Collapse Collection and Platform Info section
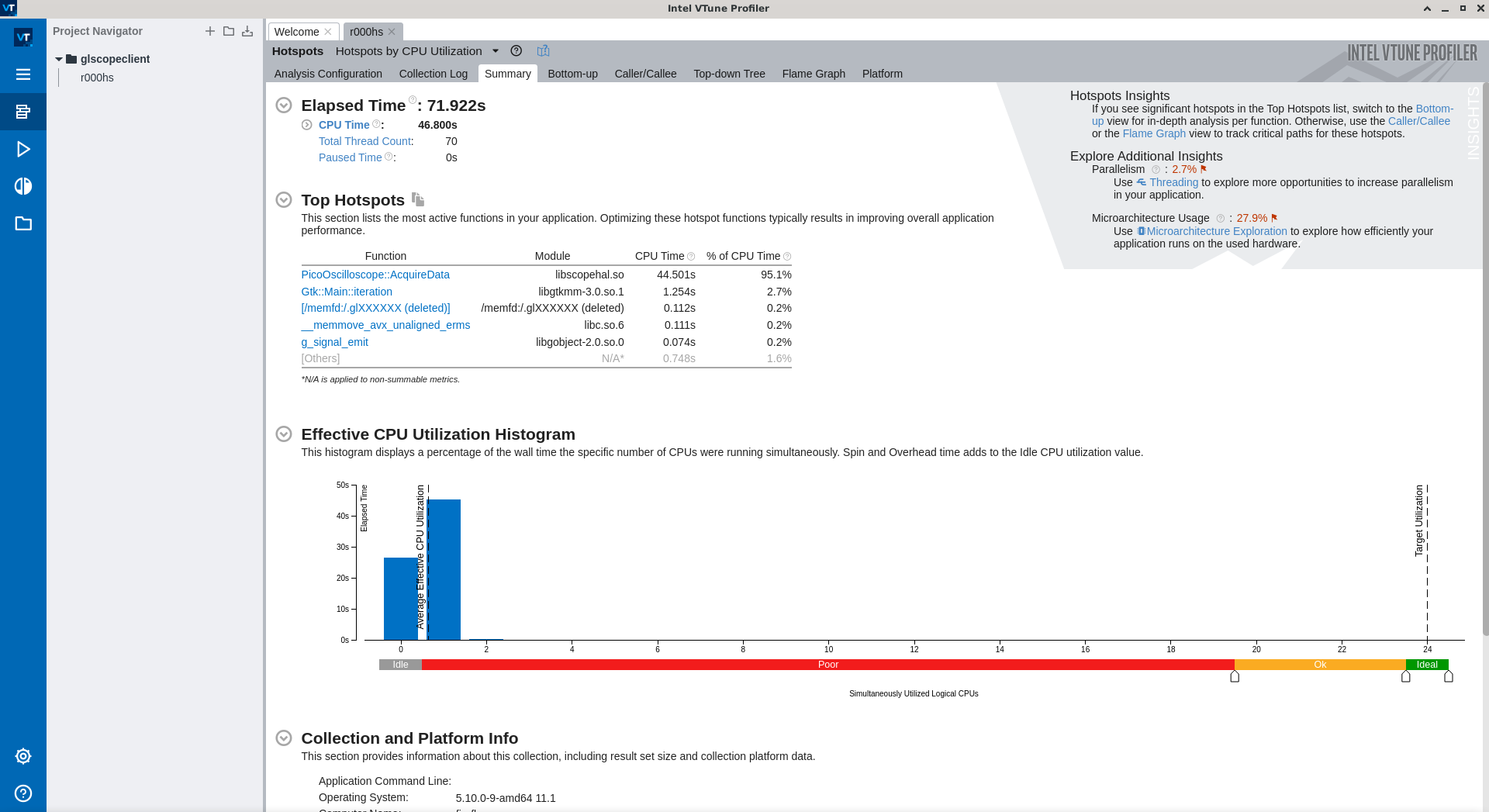Image resolution: width=1489 pixels, height=812 pixels. pos(284,738)
